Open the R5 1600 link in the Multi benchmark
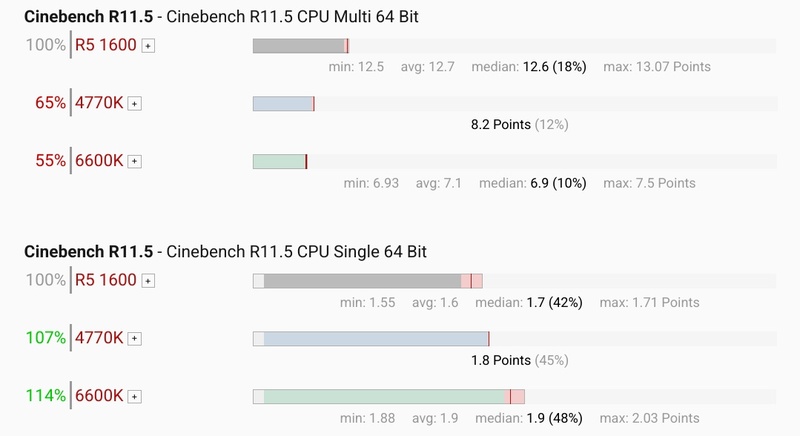Screen dimensions: 800x436 pos(106,46)
